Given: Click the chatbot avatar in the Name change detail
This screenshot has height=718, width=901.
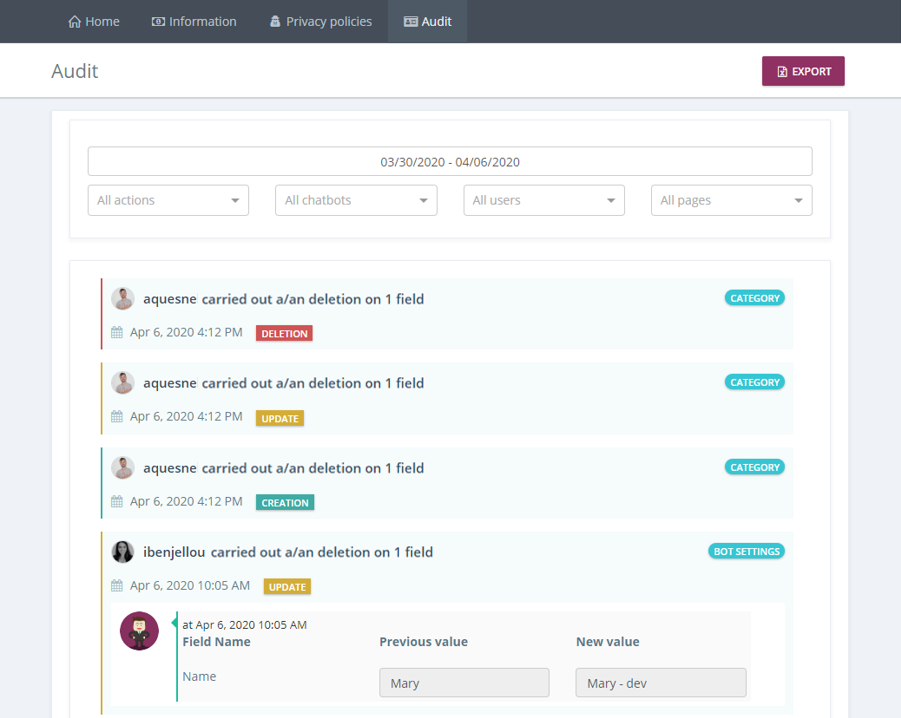Looking at the screenshot, I should (x=139, y=631).
